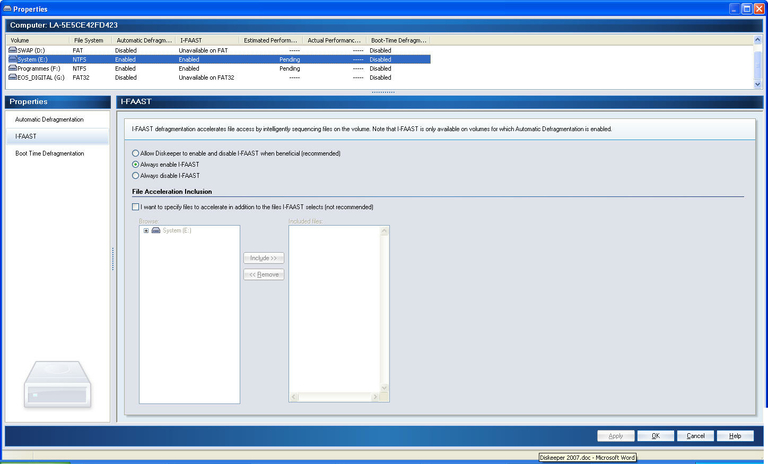Screen dimensions: 768x464
Task: Click the Include >> button
Action: click(x=264, y=258)
